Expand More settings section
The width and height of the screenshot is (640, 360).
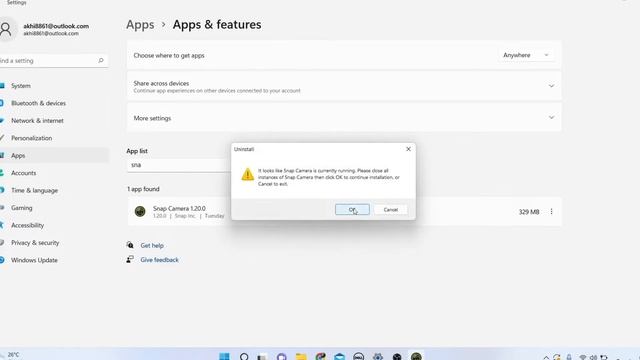pyautogui.click(x=551, y=118)
